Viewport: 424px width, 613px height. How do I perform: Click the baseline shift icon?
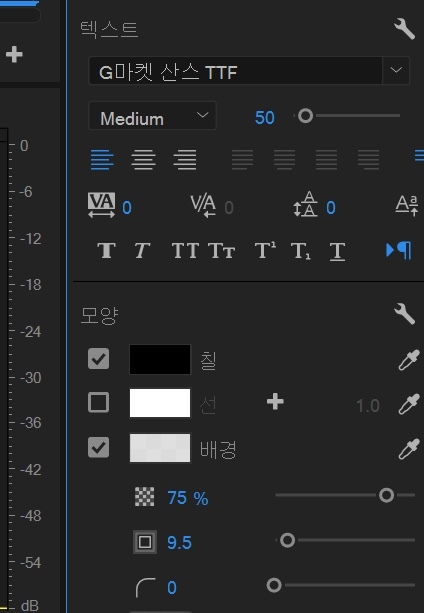(407, 205)
